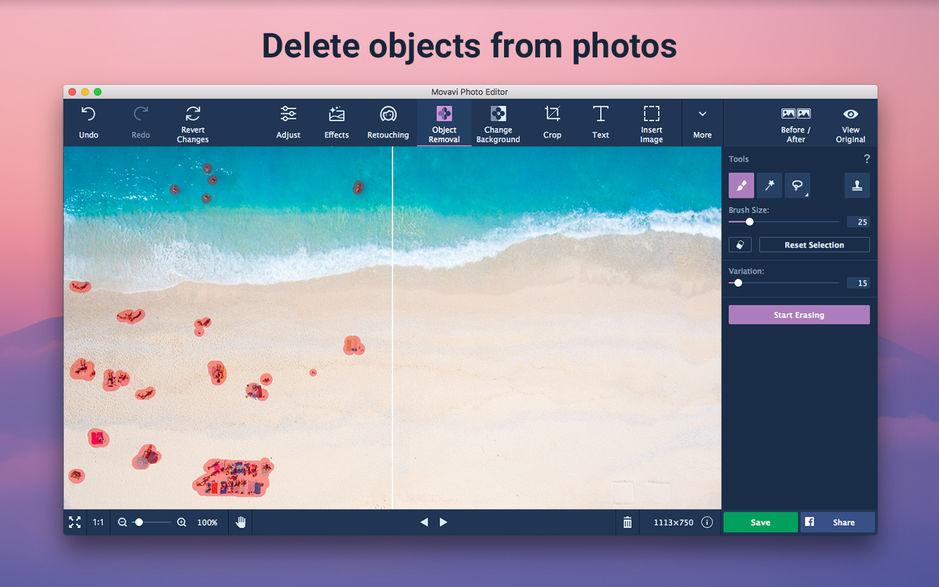Enable View Original mode
This screenshot has height=587, width=939.
pos(850,121)
